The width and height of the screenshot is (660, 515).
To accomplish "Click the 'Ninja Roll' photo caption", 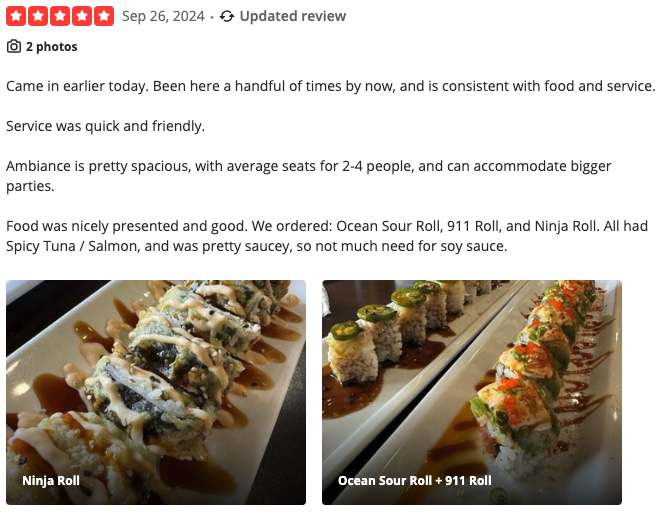I will pyautogui.click(x=51, y=481).
